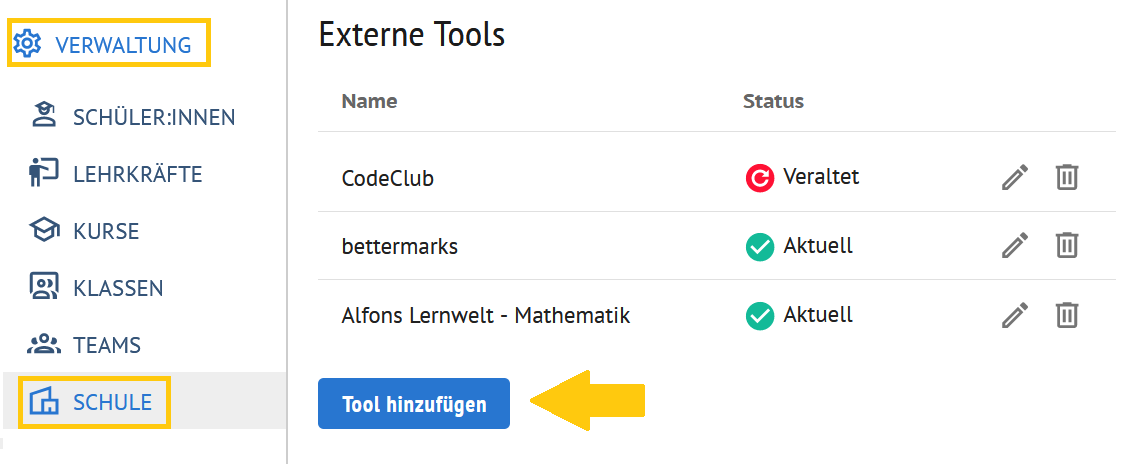
Task: Edit Alfons Lernwelt - Mathematik via pencil icon
Action: pyautogui.click(x=1015, y=315)
